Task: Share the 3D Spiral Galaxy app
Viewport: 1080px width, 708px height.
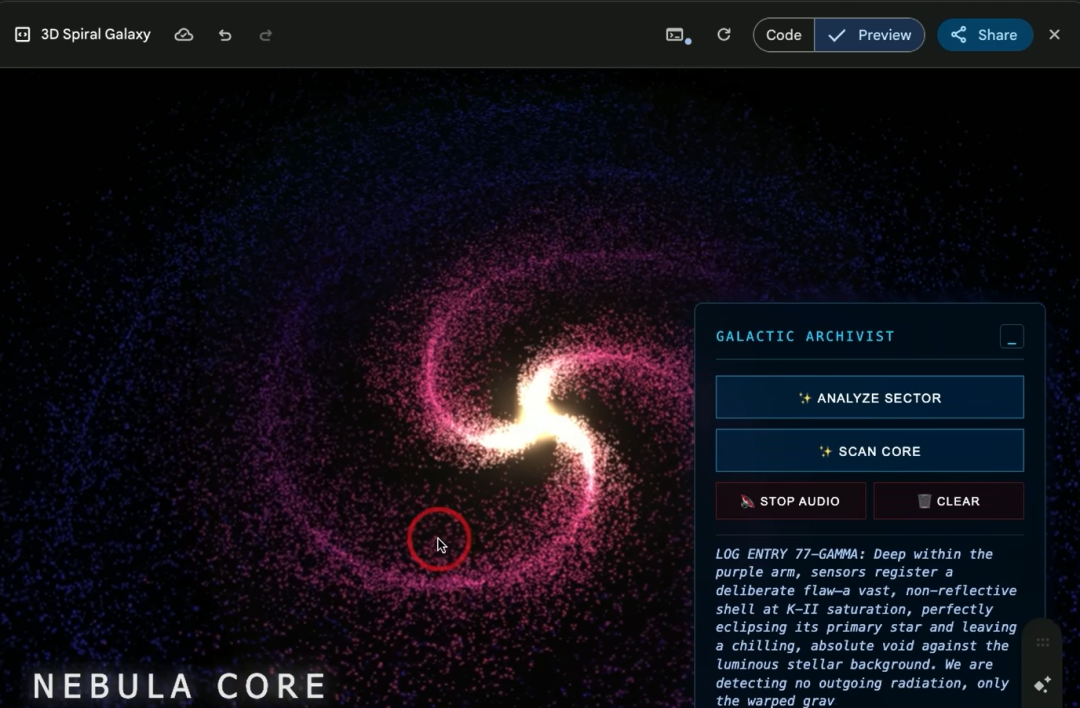Action: click(x=984, y=35)
